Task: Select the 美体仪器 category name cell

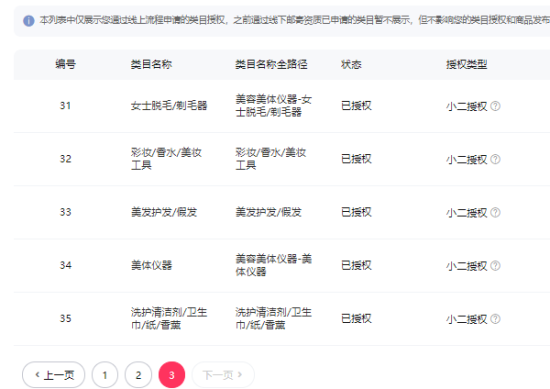Action: [x=151, y=265]
